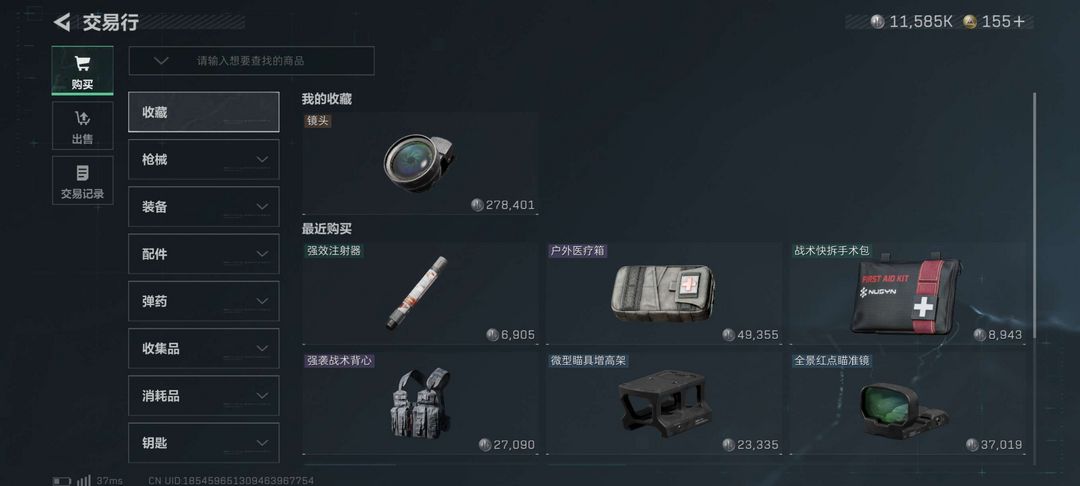1080x486 pixels.
Task: Add currency with the plus icon
Action: click(1019, 22)
